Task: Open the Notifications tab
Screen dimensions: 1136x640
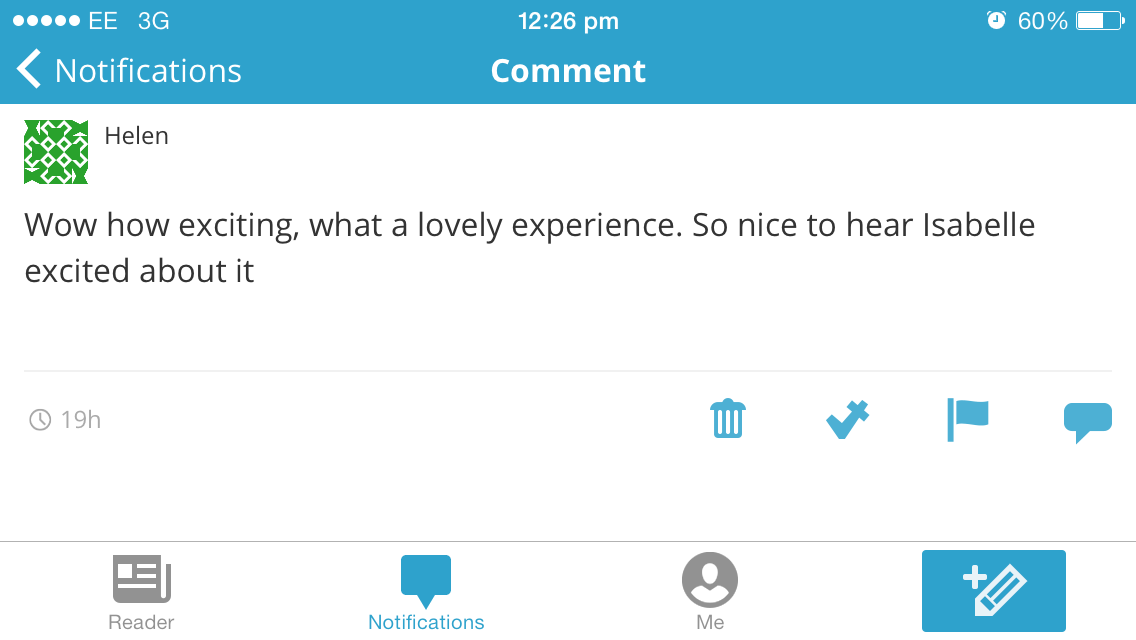Action: click(x=426, y=592)
